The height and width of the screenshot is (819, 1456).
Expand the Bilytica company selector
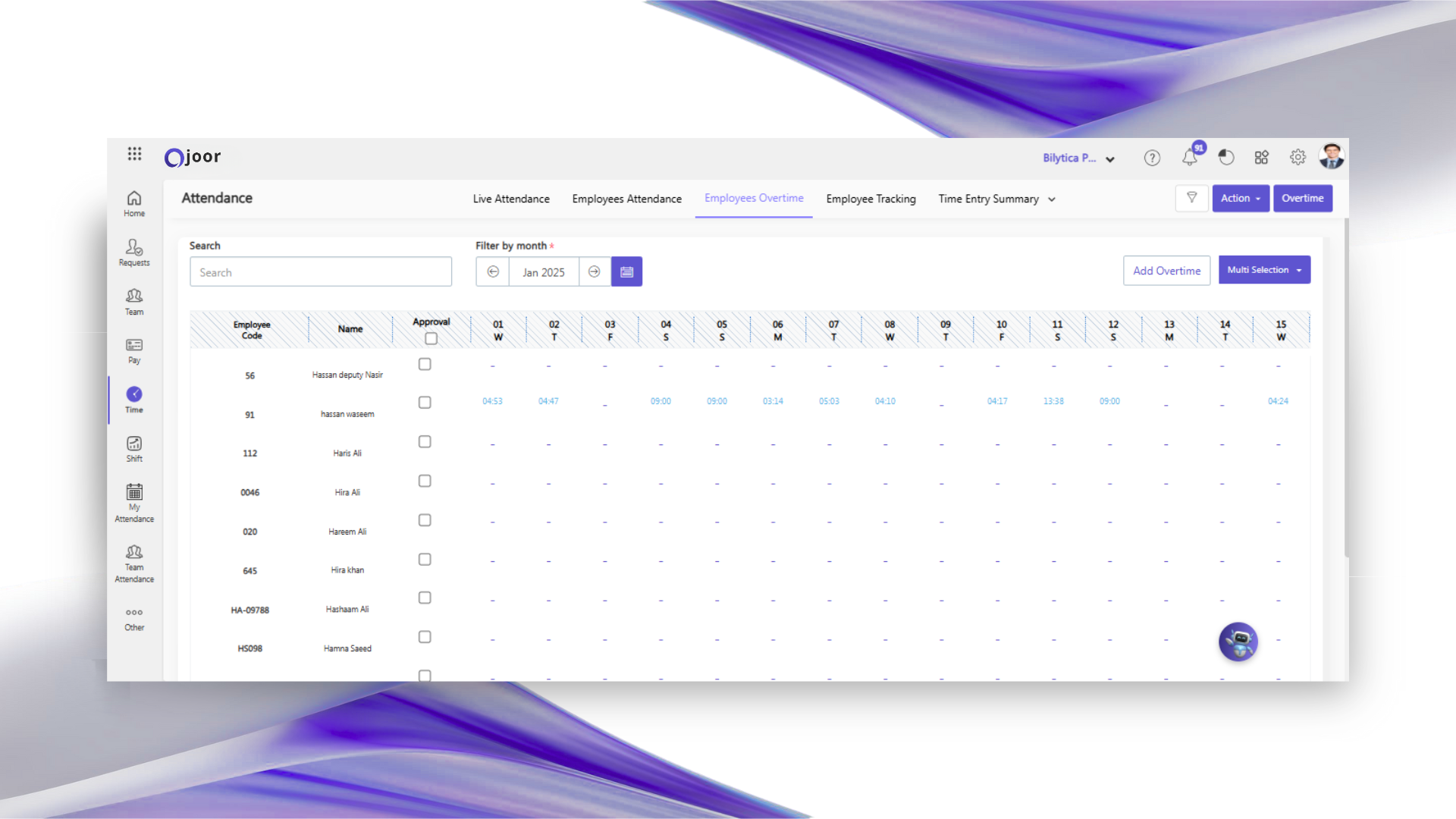click(x=1078, y=158)
